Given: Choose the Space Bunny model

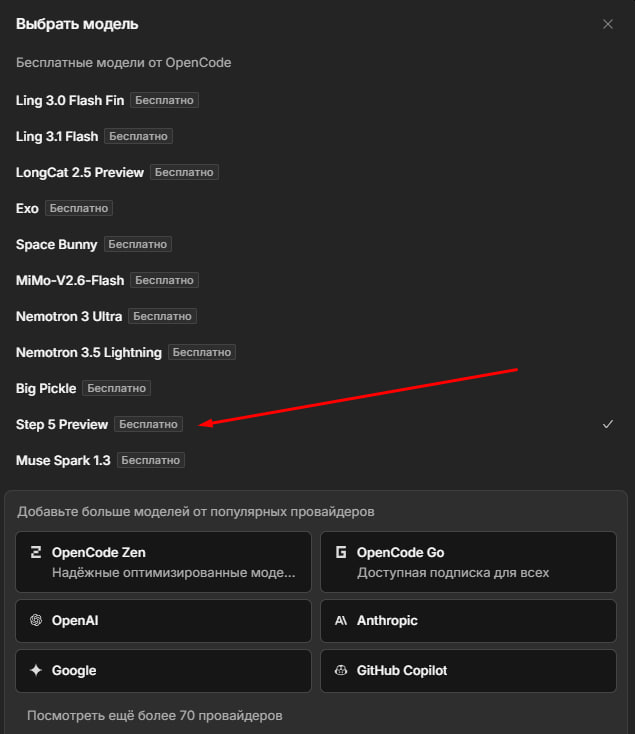Looking at the screenshot, I should (314, 244).
